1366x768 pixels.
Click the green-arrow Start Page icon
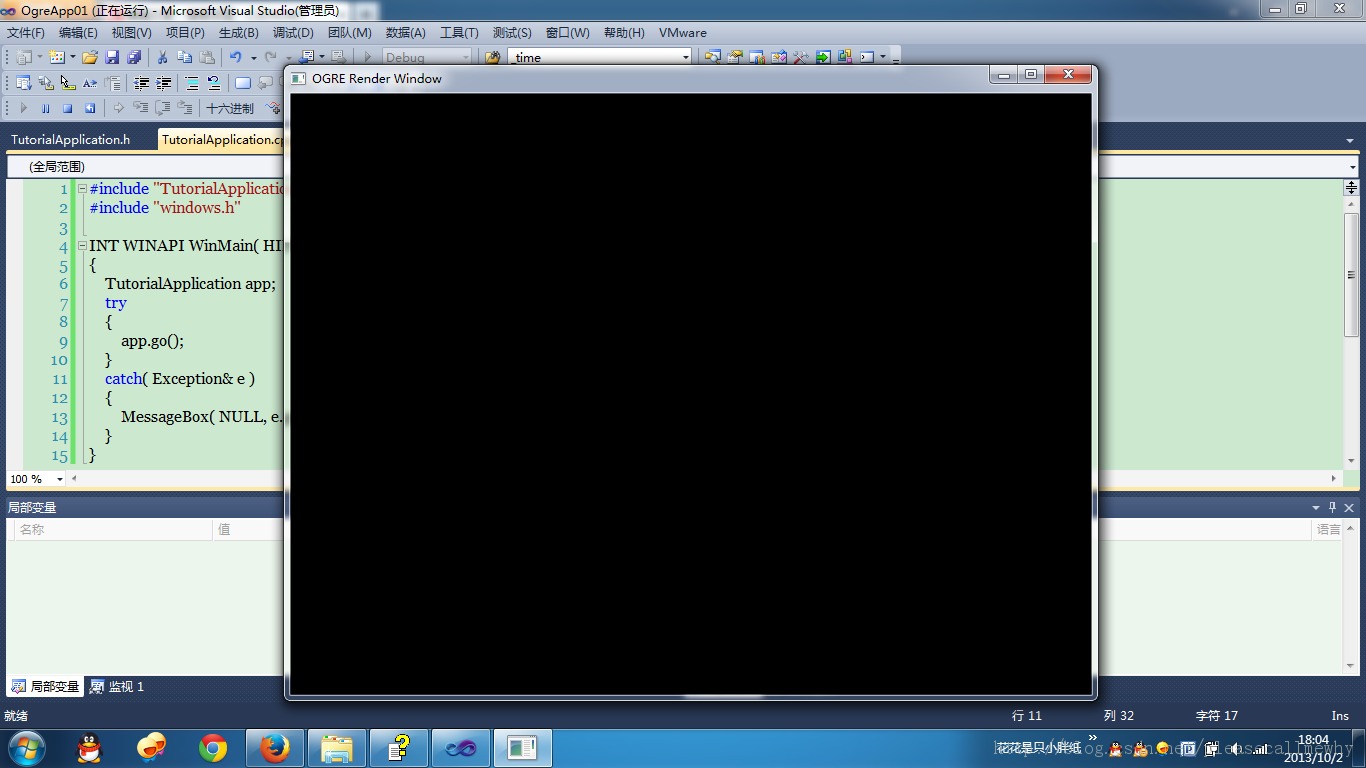(823, 57)
